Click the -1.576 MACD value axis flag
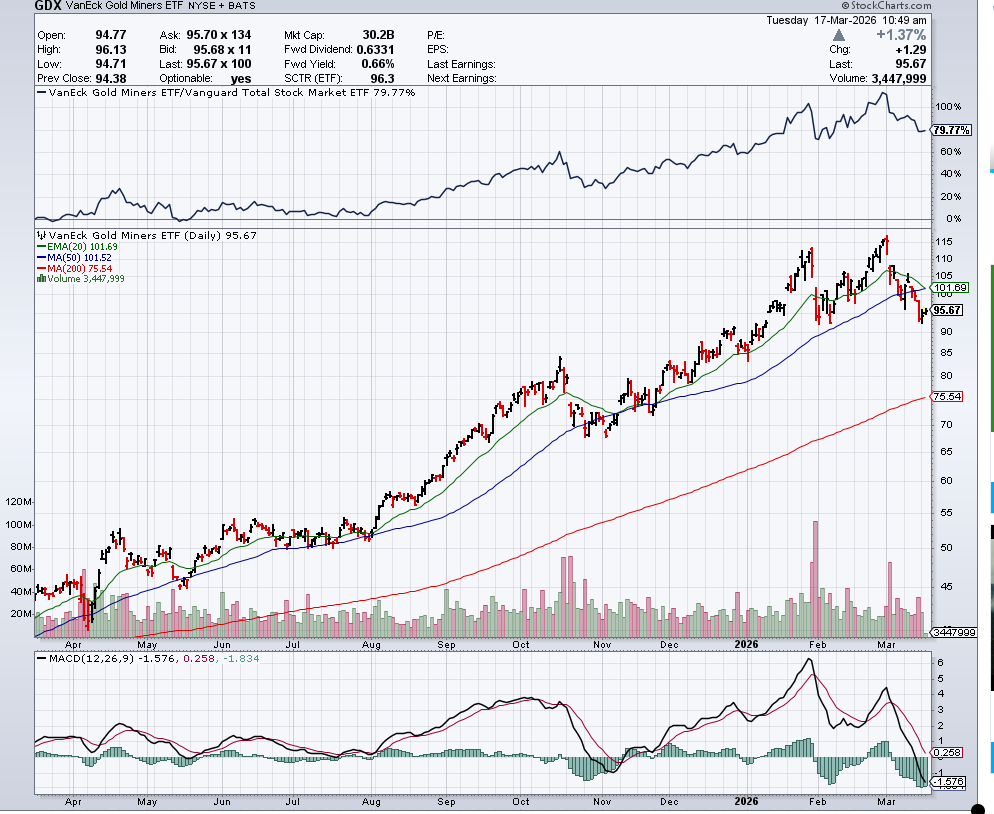 tap(948, 781)
